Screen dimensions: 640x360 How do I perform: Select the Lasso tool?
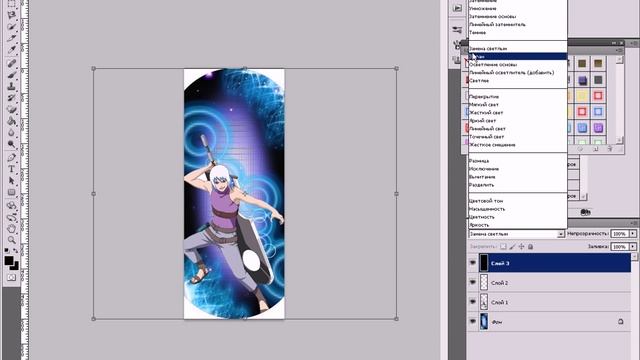click(11, 15)
